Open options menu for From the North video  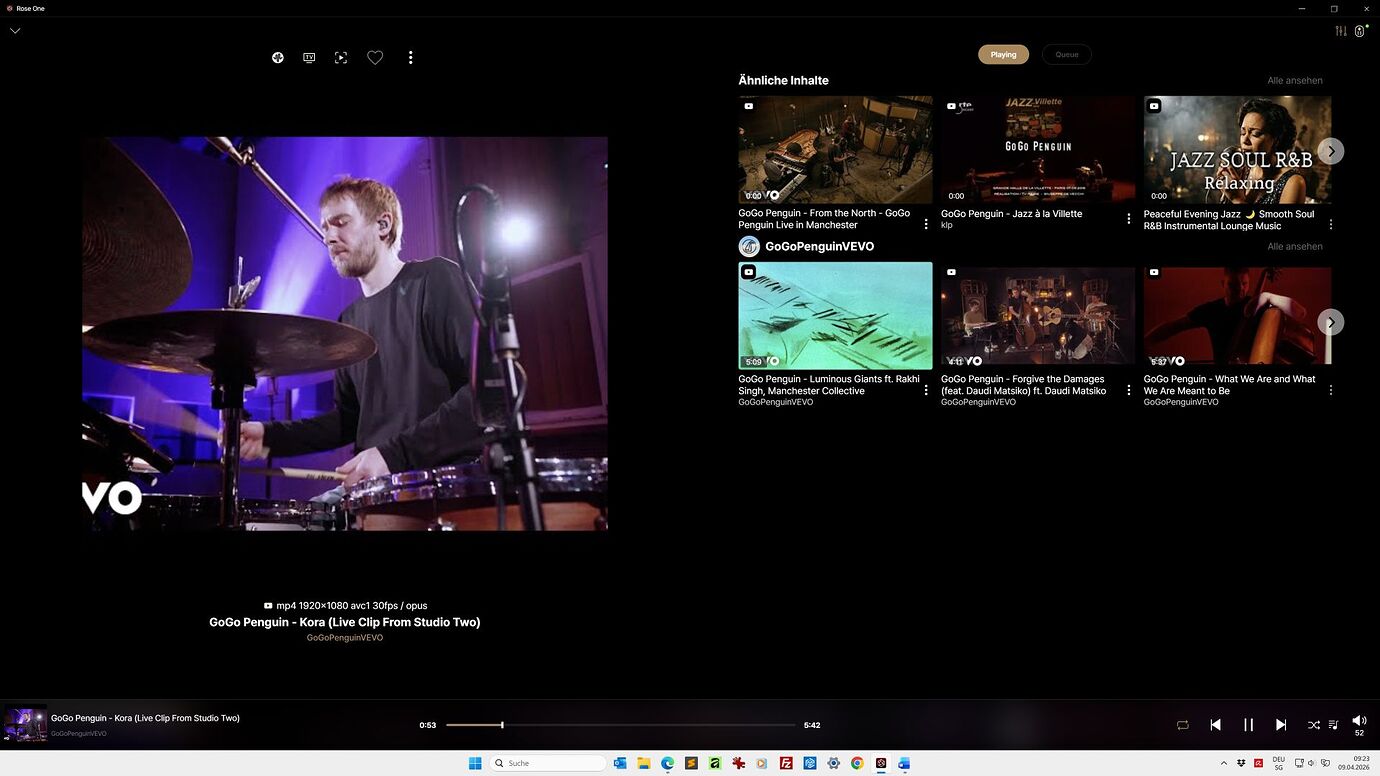coord(926,224)
